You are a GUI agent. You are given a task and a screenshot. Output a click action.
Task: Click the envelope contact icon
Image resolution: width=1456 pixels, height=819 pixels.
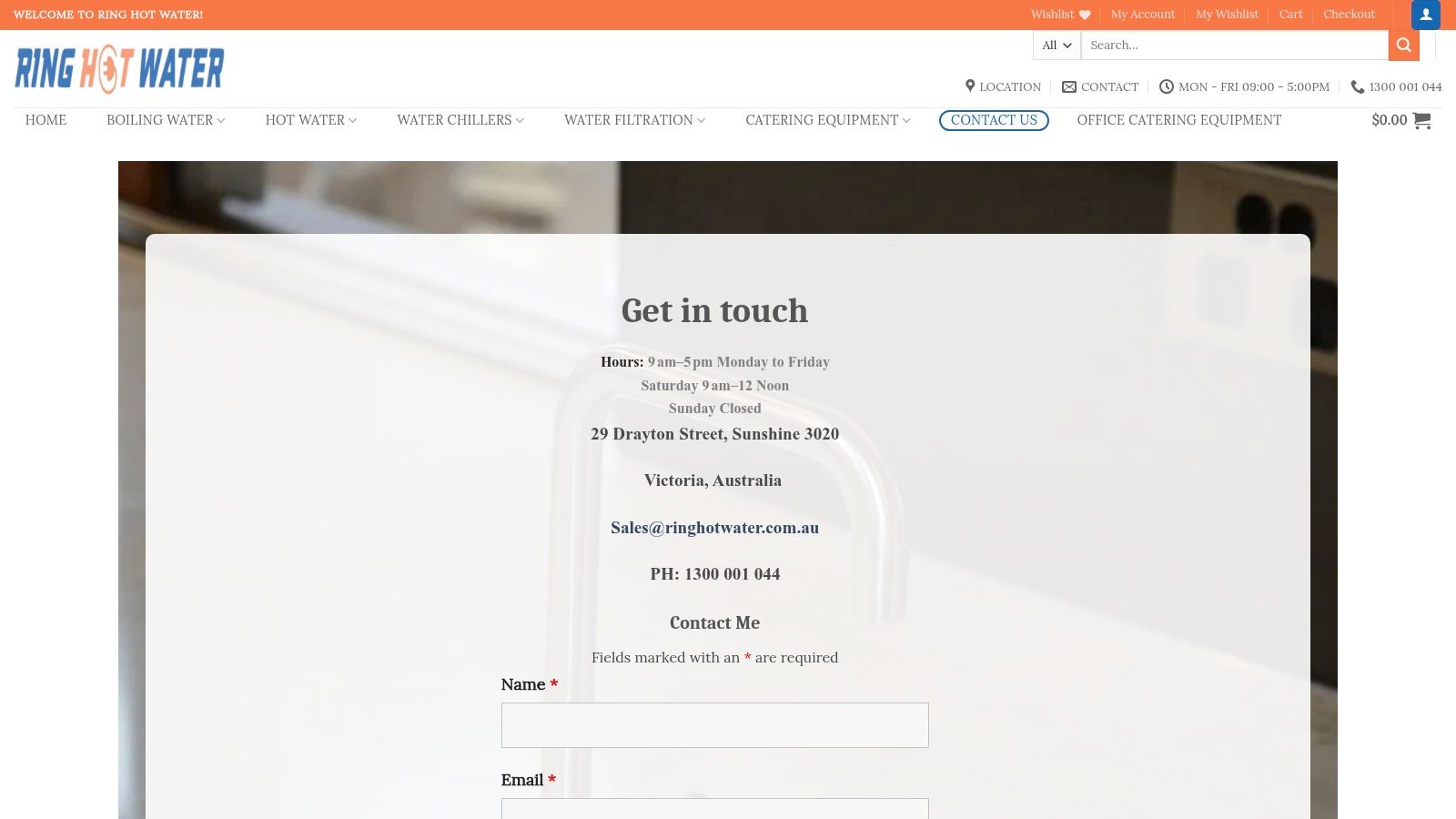click(1069, 86)
